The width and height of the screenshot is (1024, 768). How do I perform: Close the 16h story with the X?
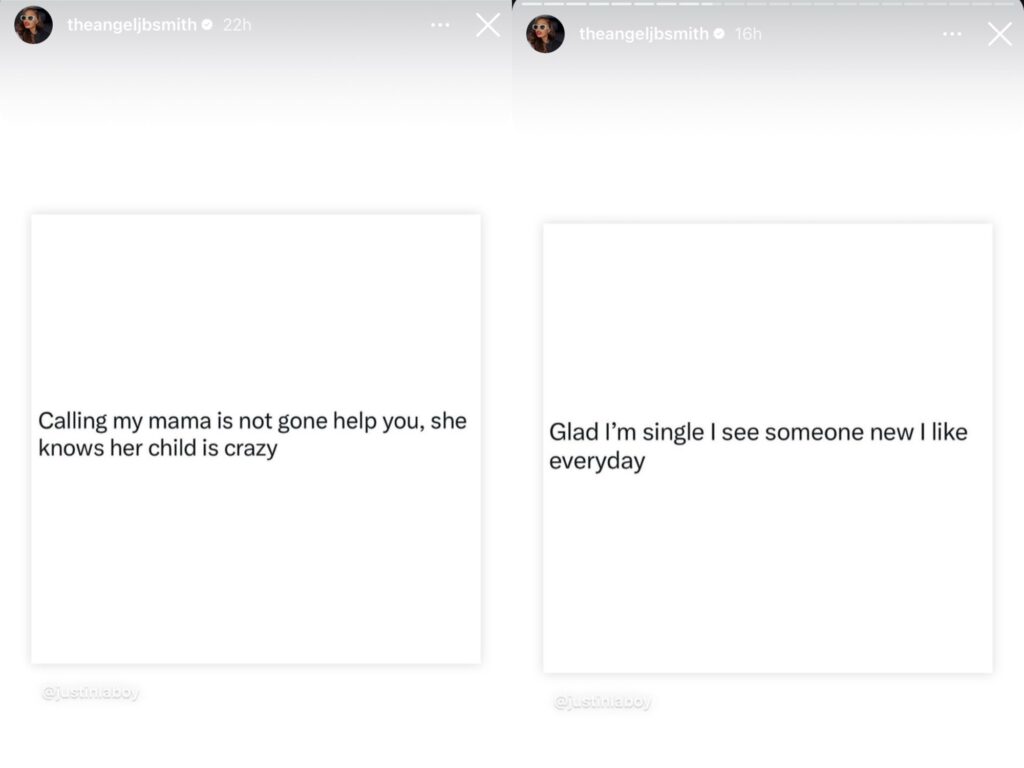pyautogui.click(x=1000, y=34)
